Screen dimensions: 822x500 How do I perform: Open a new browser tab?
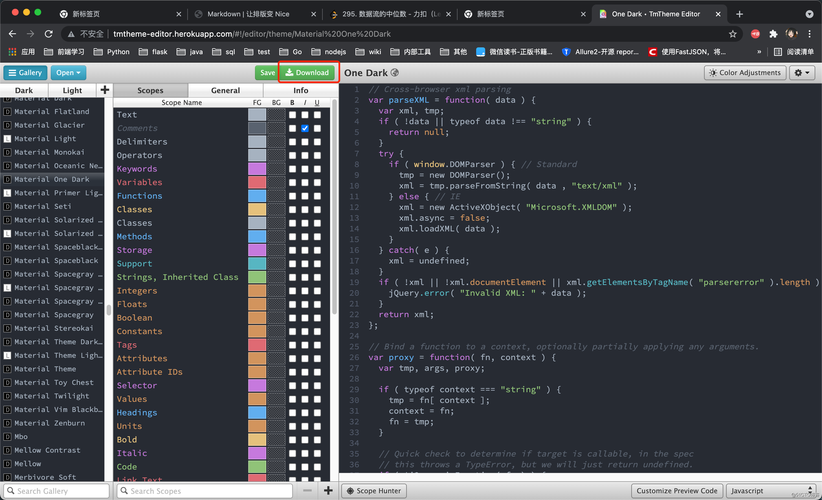740,14
